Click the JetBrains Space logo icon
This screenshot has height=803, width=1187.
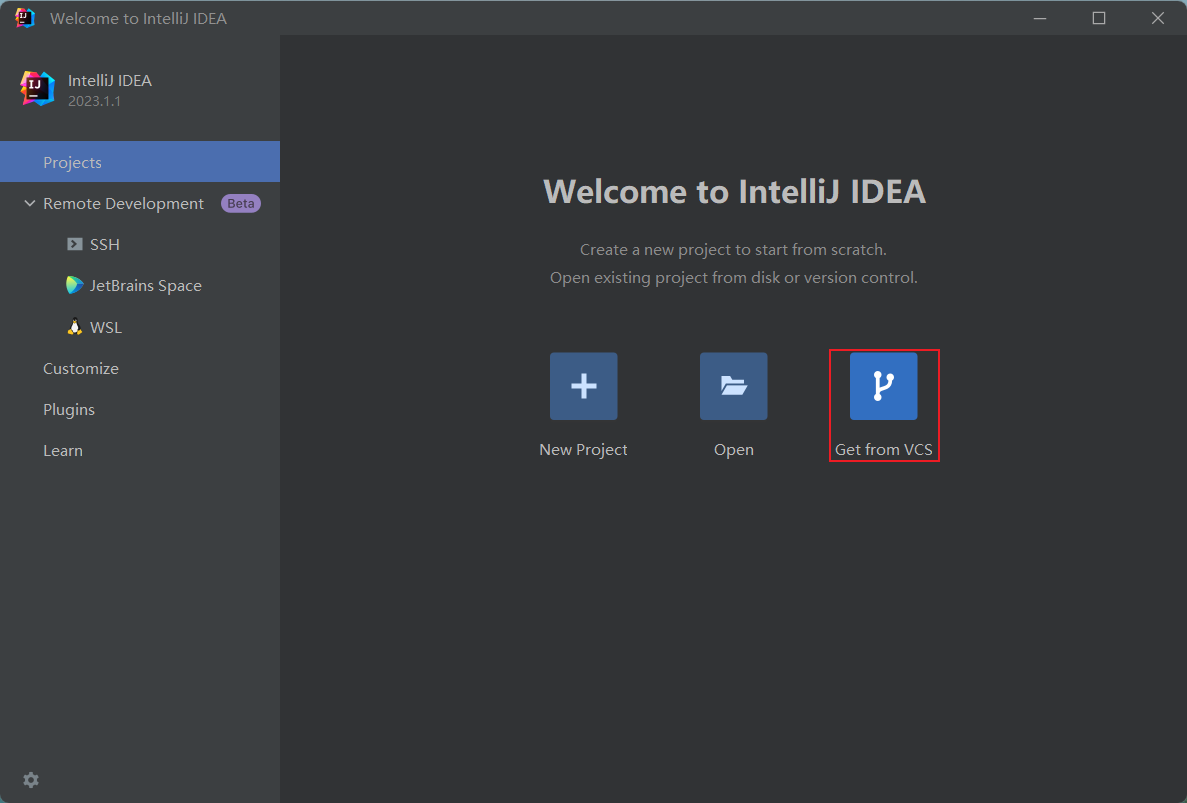click(75, 285)
